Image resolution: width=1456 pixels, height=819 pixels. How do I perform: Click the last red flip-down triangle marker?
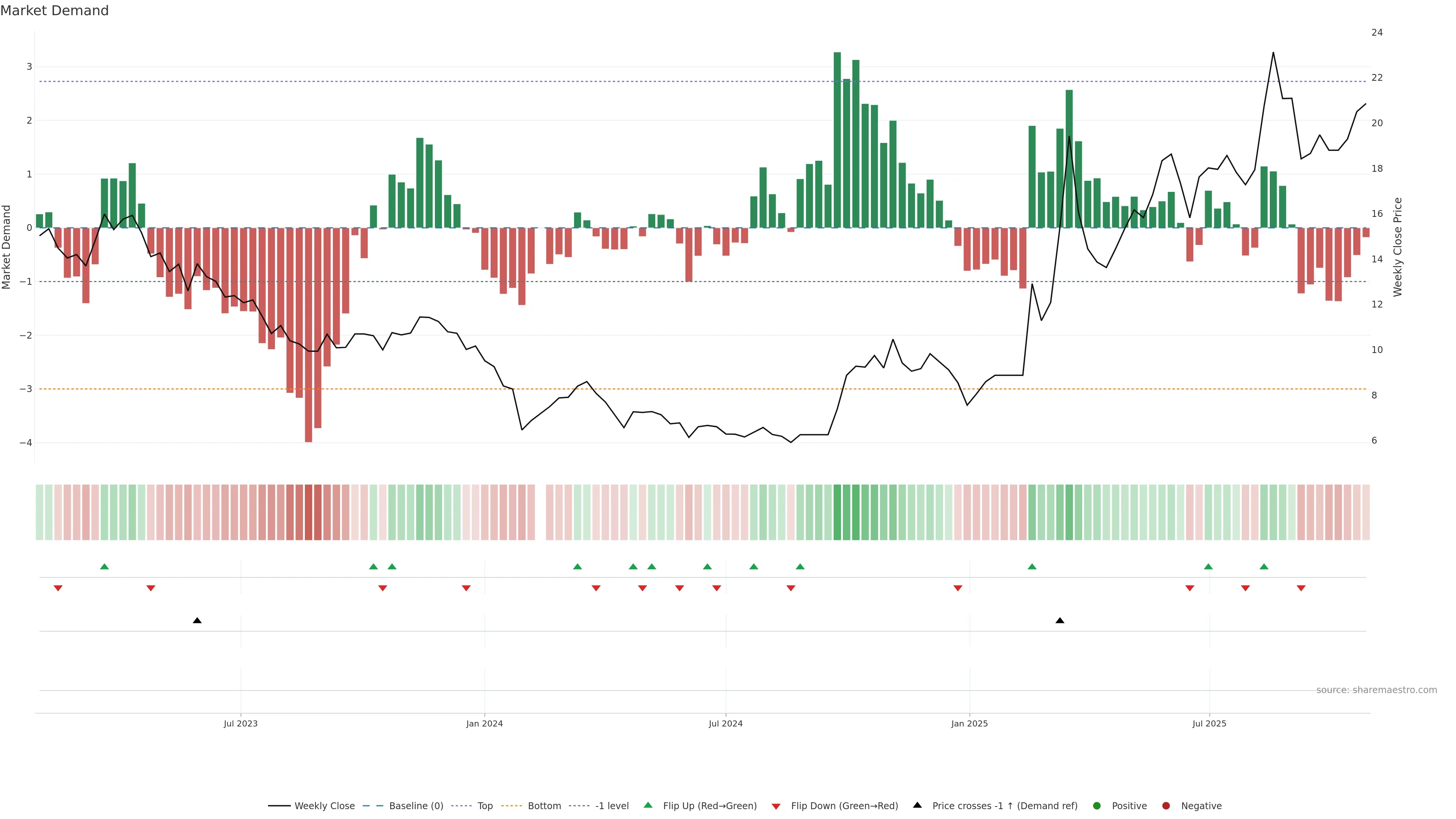[1301, 588]
